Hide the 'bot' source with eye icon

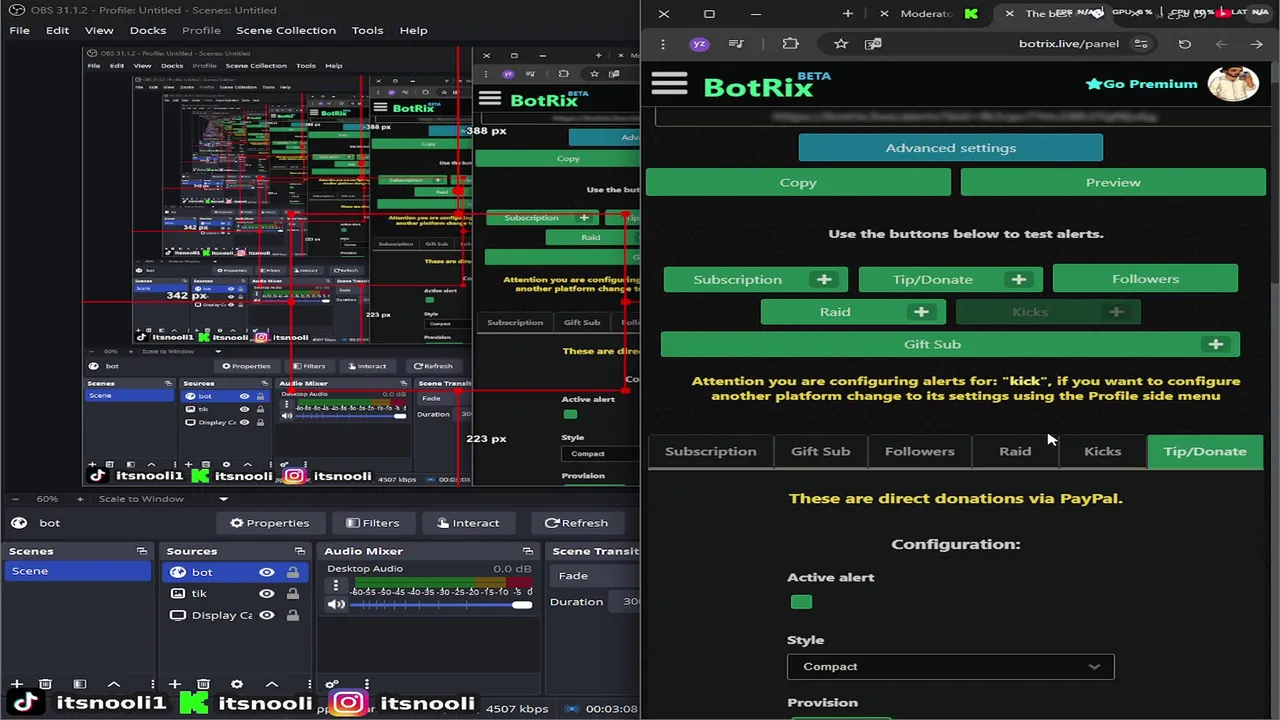point(266,572)
